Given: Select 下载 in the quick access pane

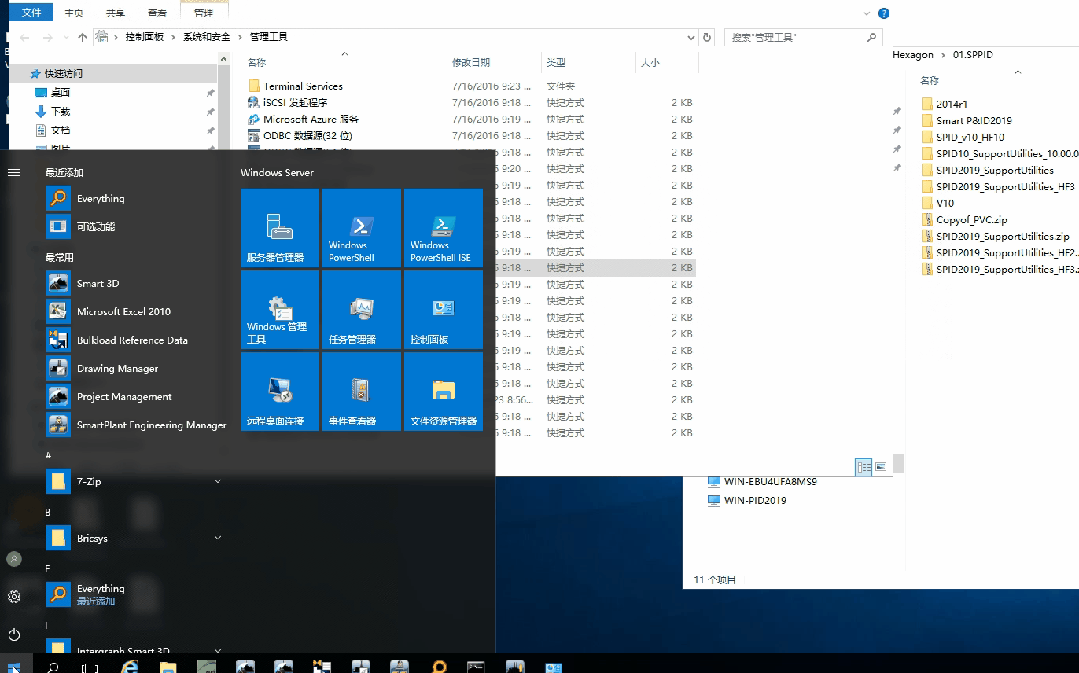Looking at the screenshot, I should (60, 111).
